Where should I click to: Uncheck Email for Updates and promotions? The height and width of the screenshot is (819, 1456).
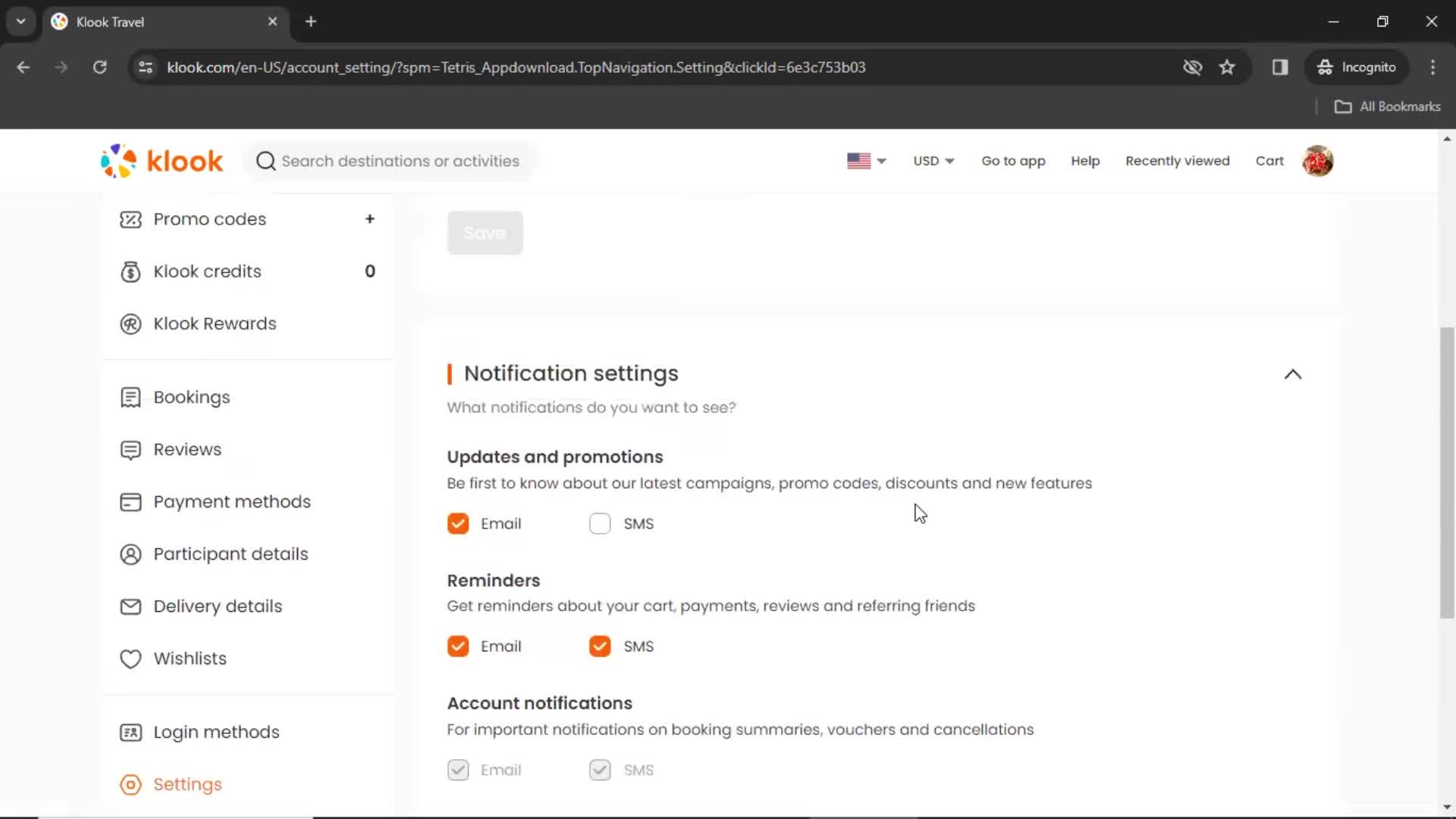[x=458, y=524]
